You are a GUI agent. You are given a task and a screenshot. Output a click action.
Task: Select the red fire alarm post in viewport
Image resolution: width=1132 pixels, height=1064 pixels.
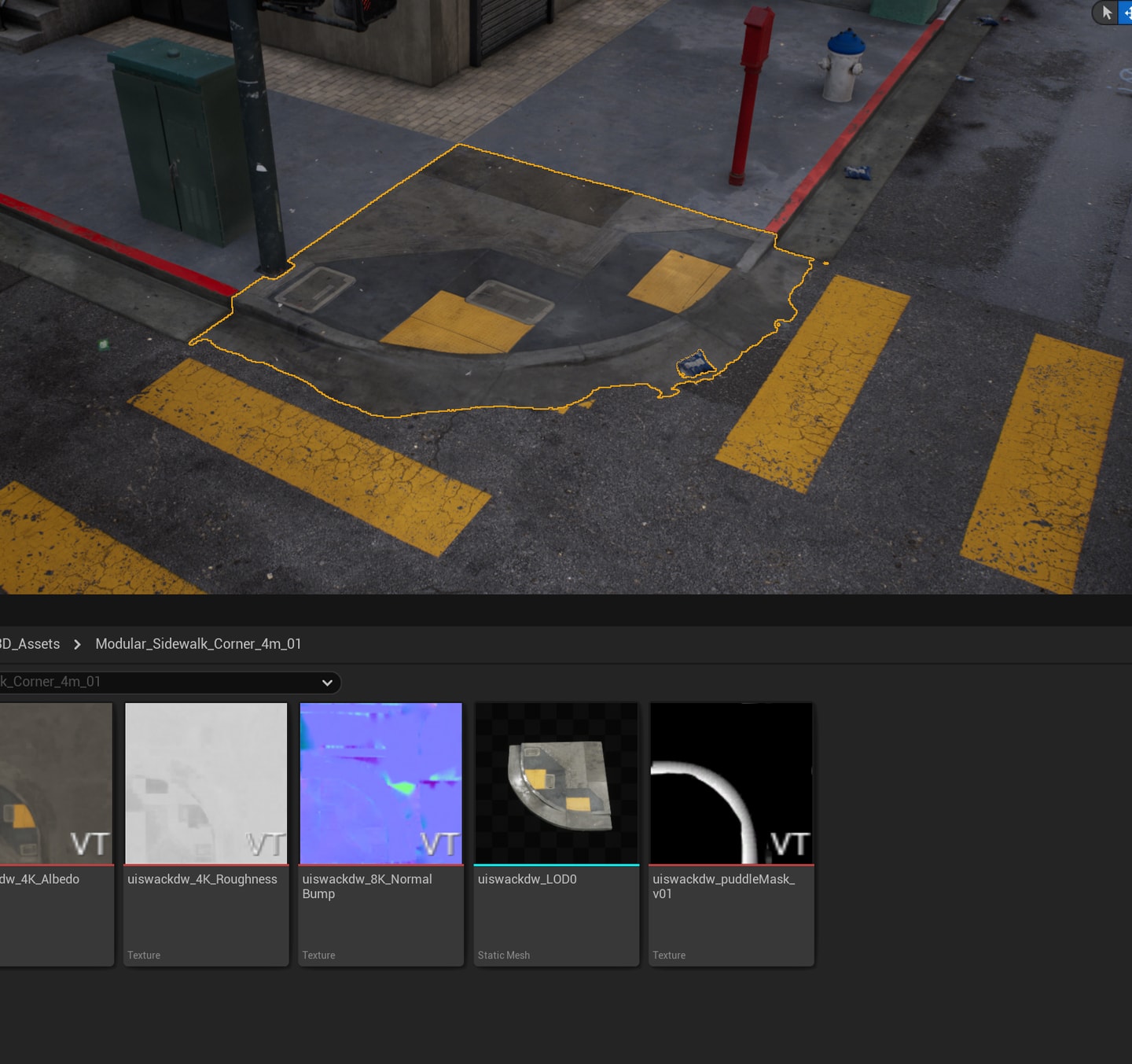(751, 94)
